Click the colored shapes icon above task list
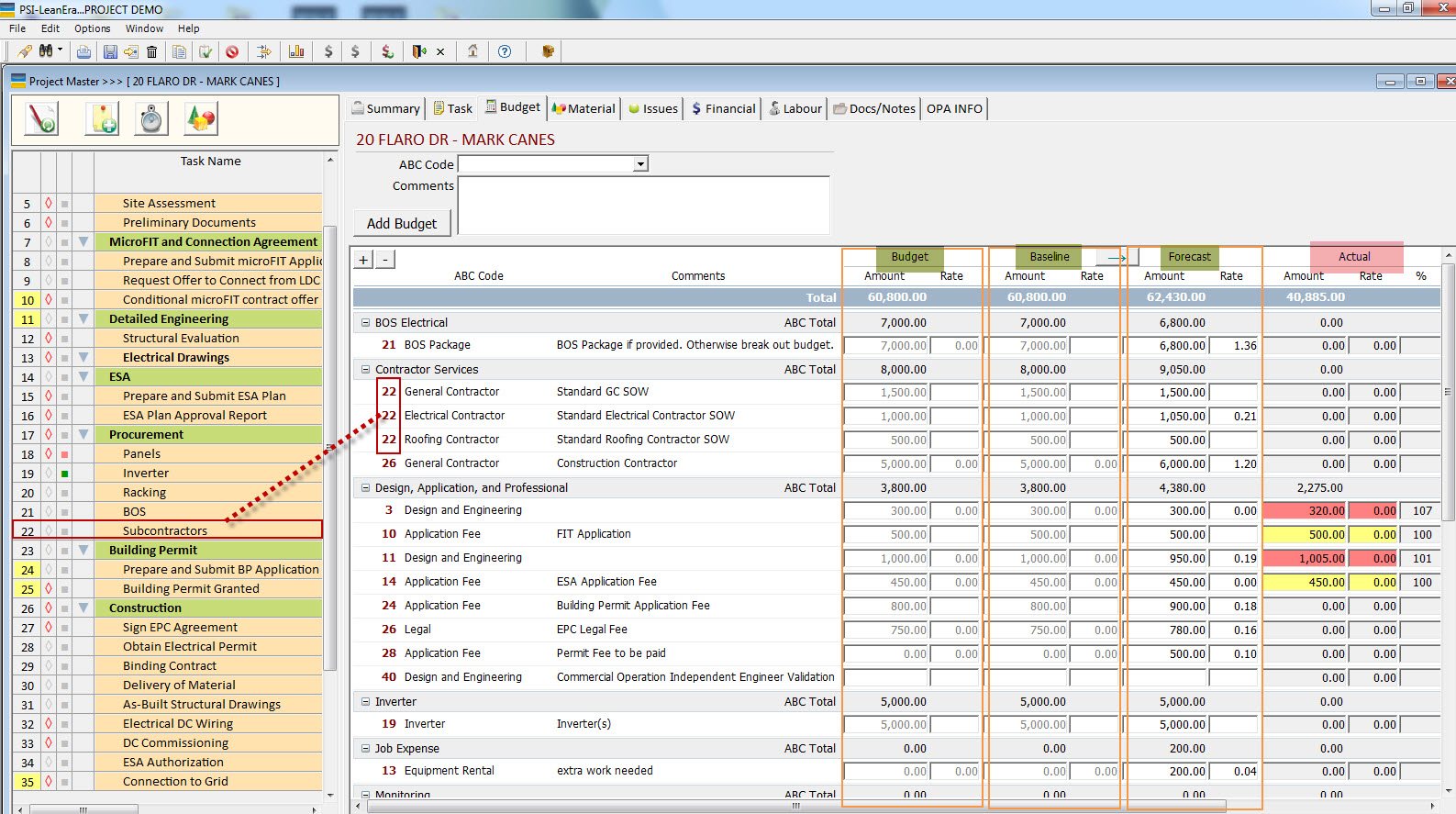Screen dimensions: 1456x814 tap(201, 118)
